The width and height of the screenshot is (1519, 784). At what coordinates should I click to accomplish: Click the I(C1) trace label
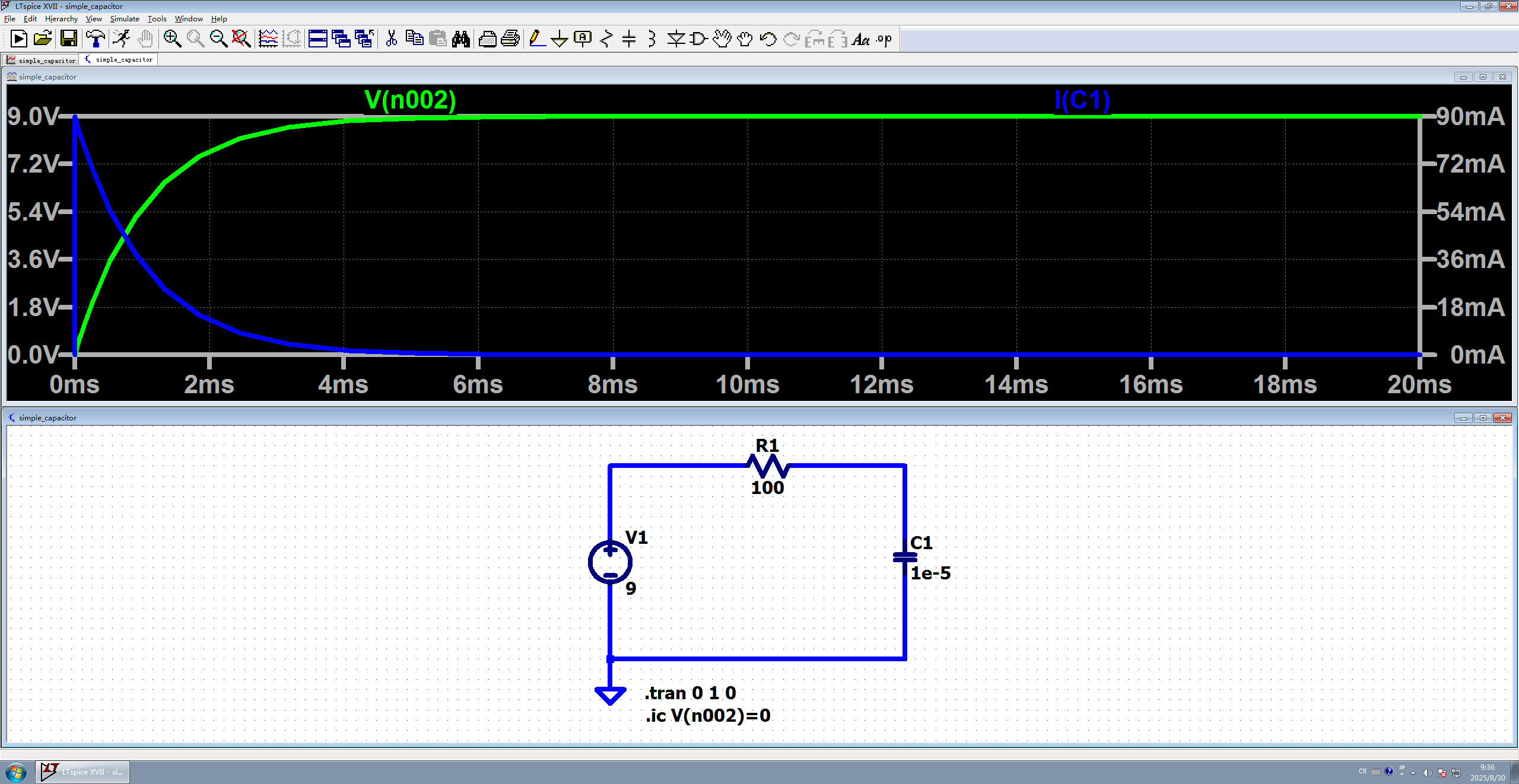(1082, 100)
